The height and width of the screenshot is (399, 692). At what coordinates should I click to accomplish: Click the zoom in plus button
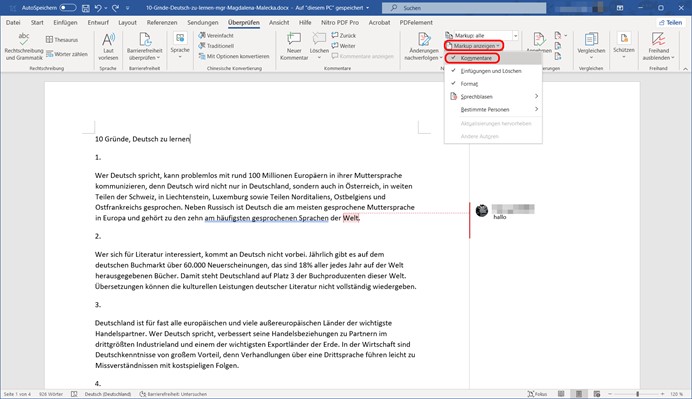[x=662, y=394]
